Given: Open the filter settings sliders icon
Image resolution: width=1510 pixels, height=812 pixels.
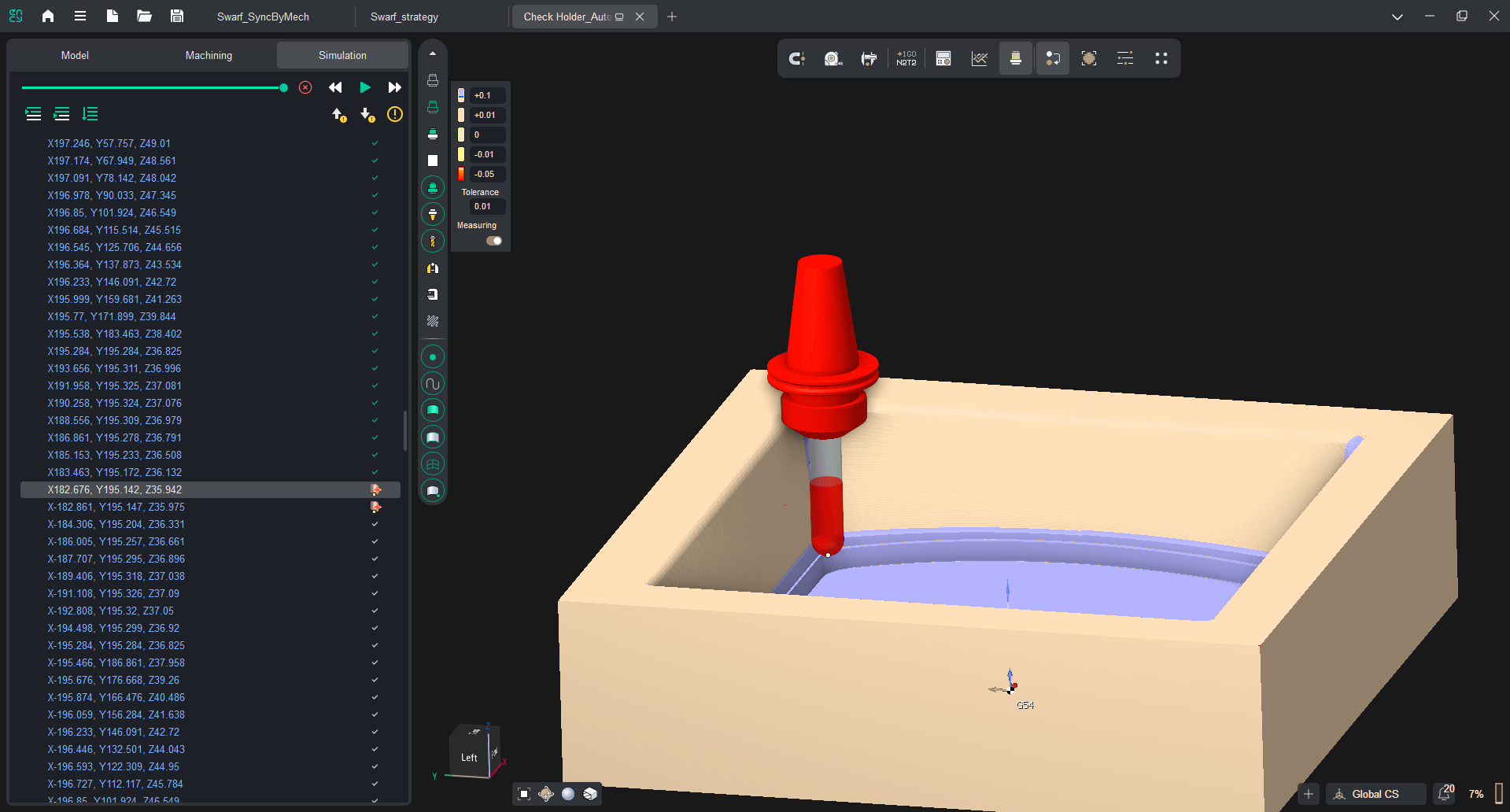Looking at the screenshot, I should (x=1125, y=58).
